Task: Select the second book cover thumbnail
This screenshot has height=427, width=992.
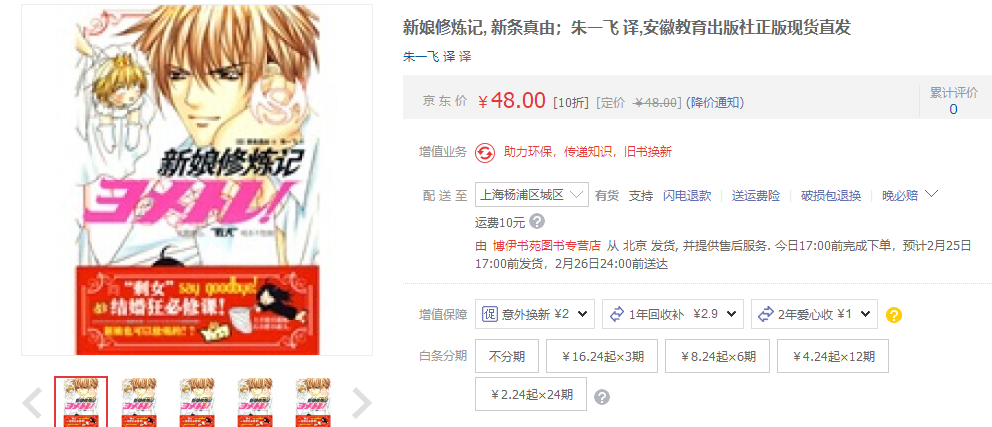Action: click(139, 402)
